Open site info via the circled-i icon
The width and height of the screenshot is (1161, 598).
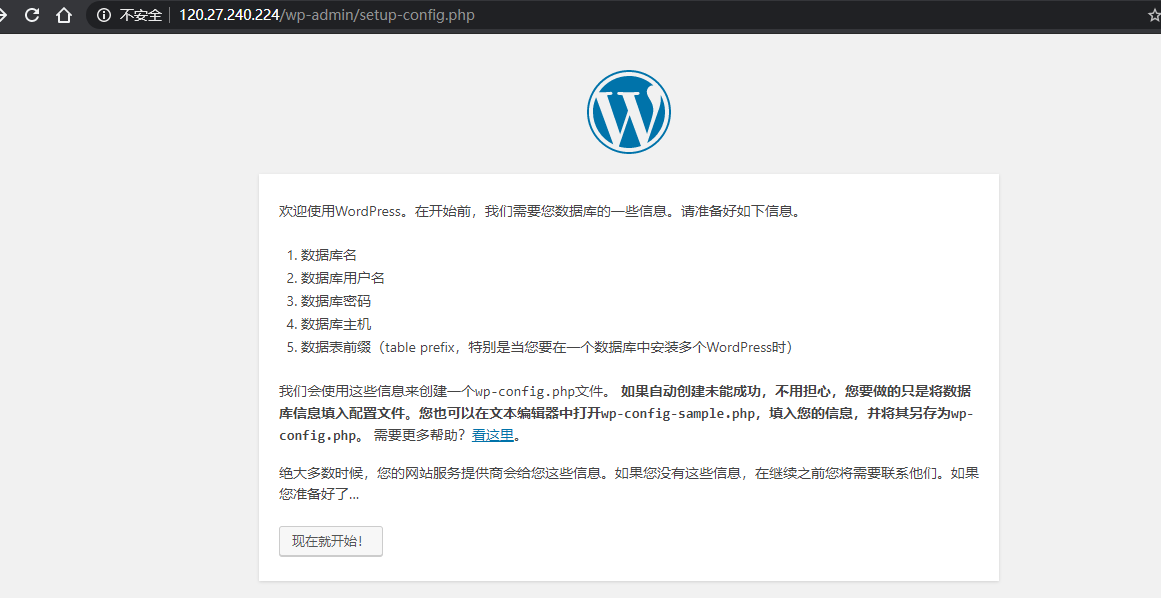point(103,15)
